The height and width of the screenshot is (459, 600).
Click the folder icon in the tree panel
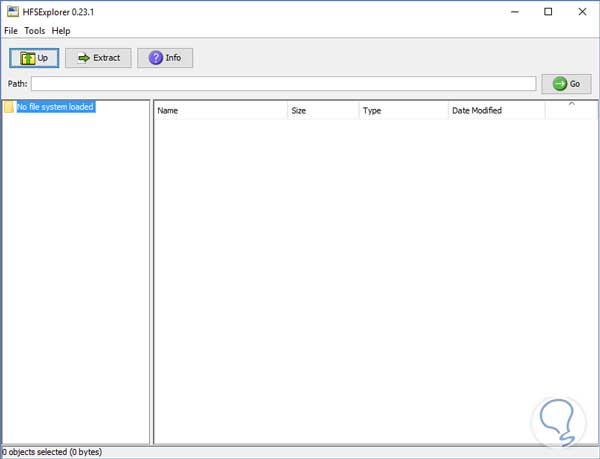[9, 107]
